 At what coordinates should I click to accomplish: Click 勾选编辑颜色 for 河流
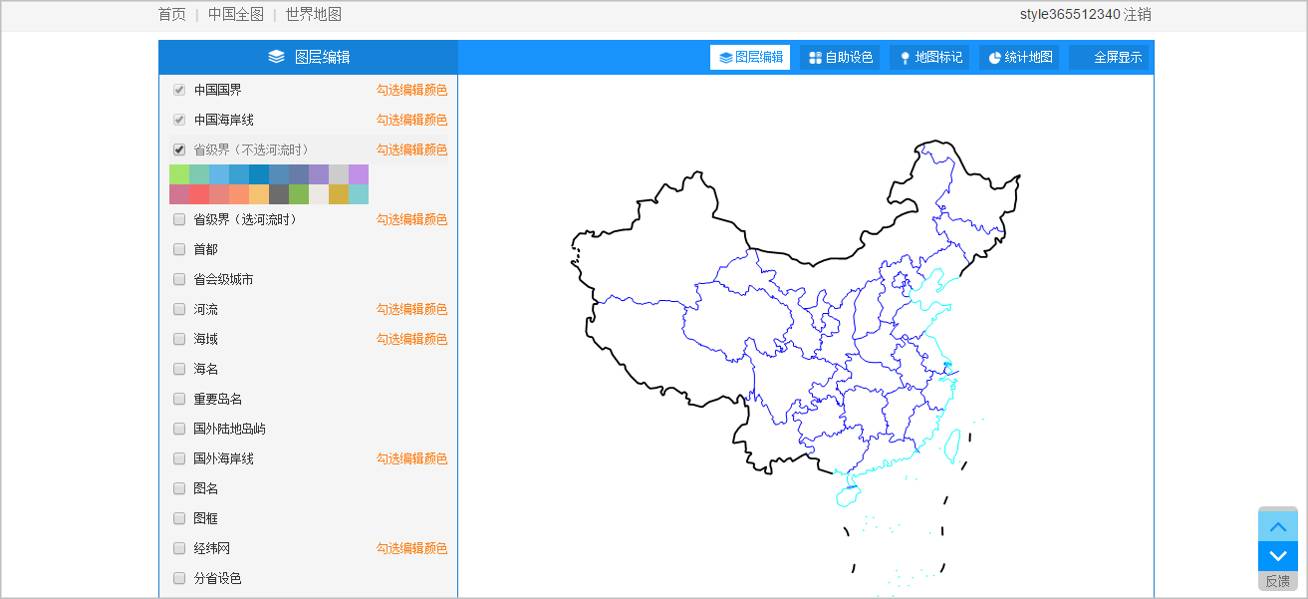click(411, 309)
